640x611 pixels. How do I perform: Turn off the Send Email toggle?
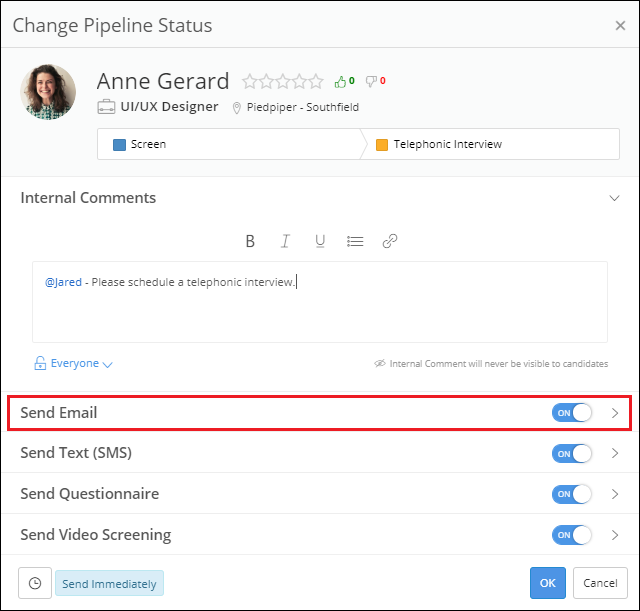point(572,413)
